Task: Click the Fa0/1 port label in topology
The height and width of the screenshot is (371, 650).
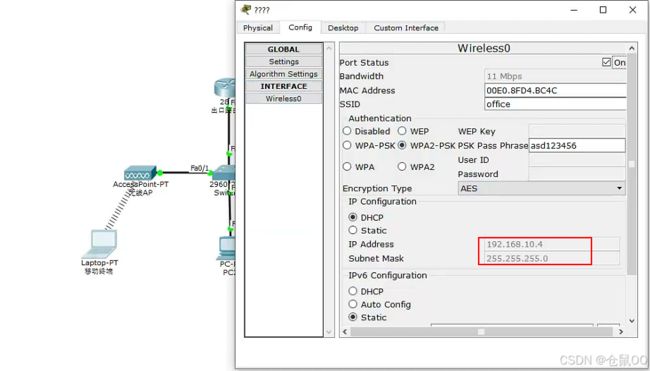Action: point(199,168)
